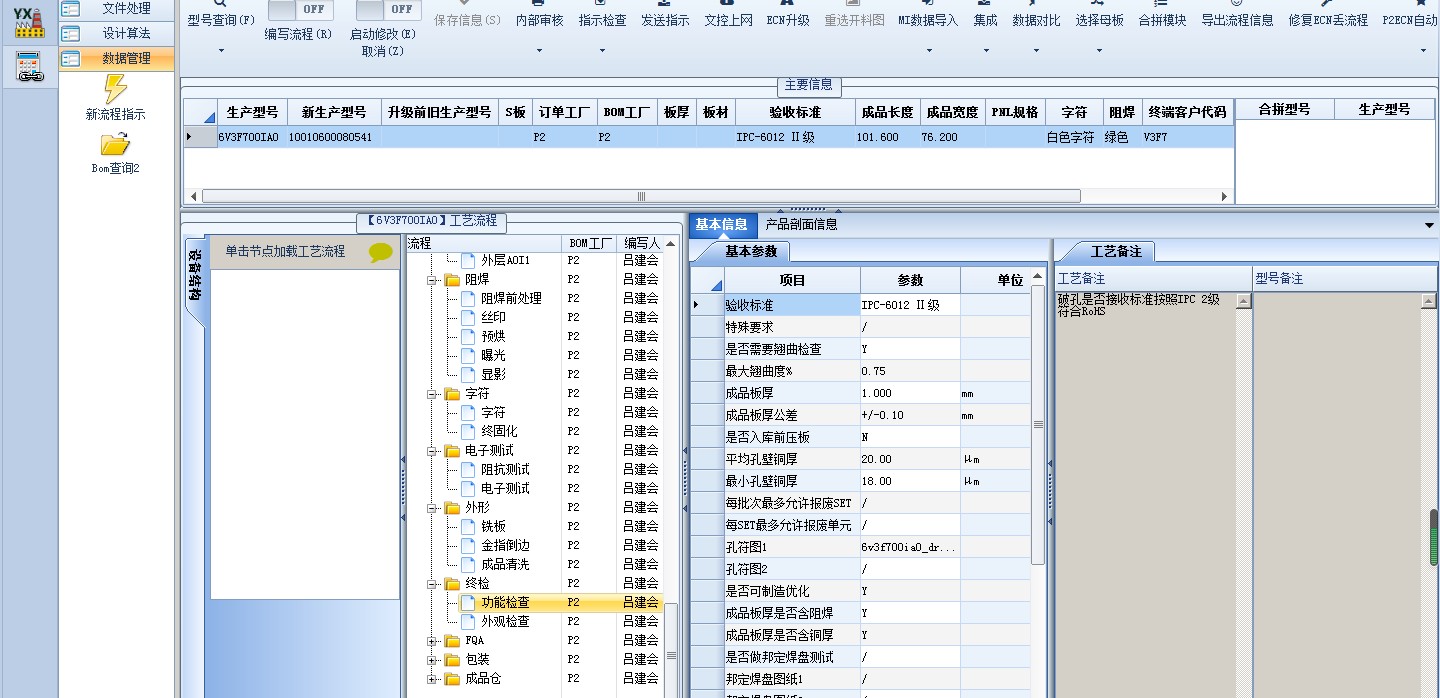
Task: Collapse the 外形 tree node
Action: click(x=433, y=508)
